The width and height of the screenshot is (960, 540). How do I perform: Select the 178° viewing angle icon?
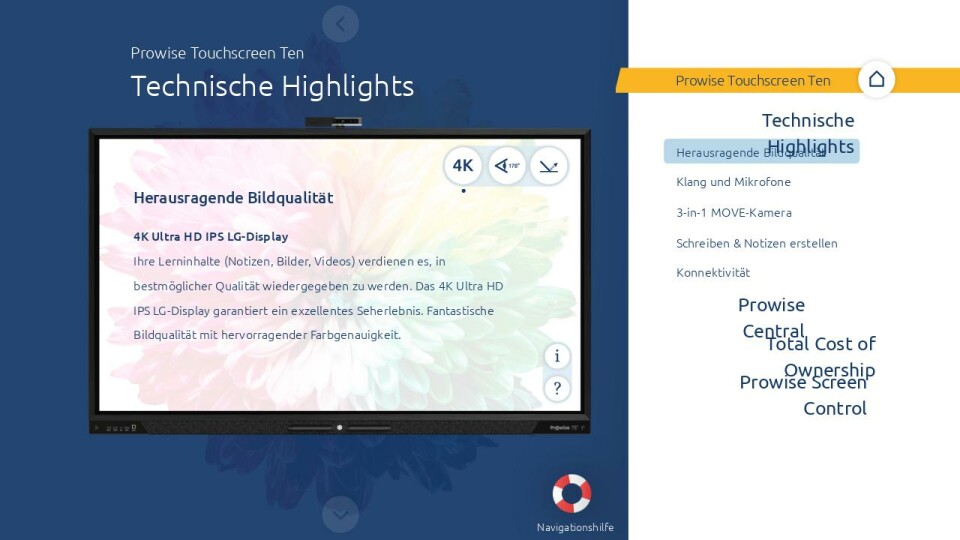506,165
